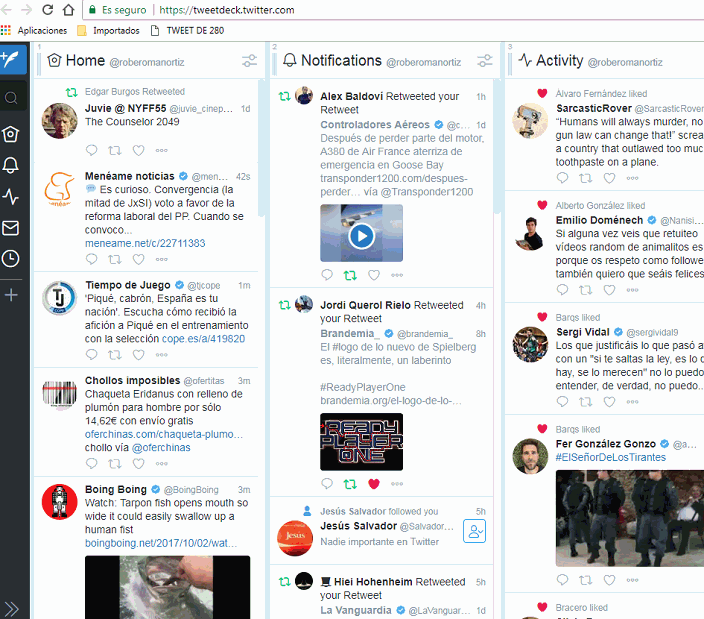Like the Sergi Vidal tweet
Image resolution: width=704 pixels, height=619 pixels.
point(609,401)
